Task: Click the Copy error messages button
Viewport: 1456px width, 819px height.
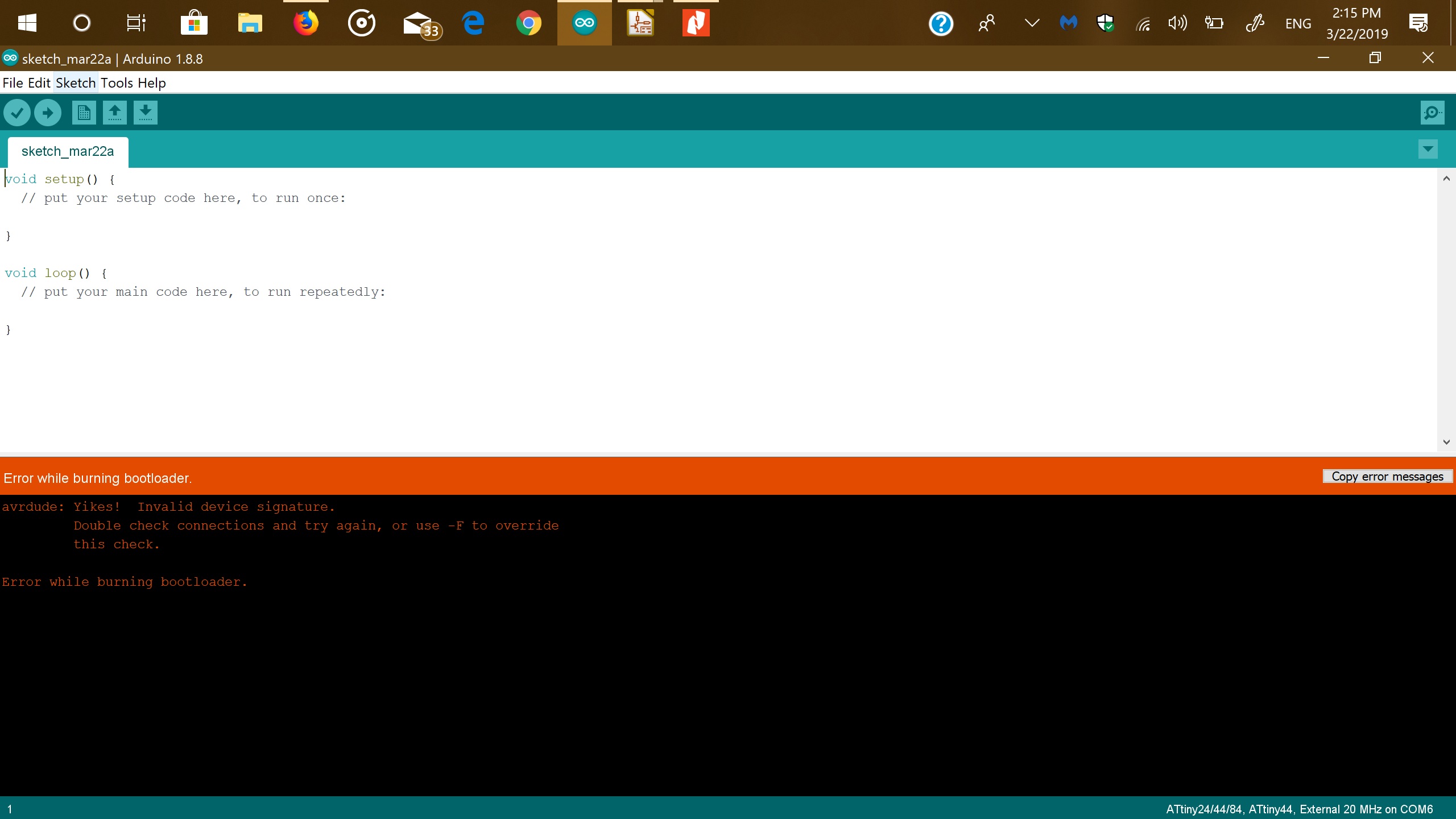Action: 1387,477
